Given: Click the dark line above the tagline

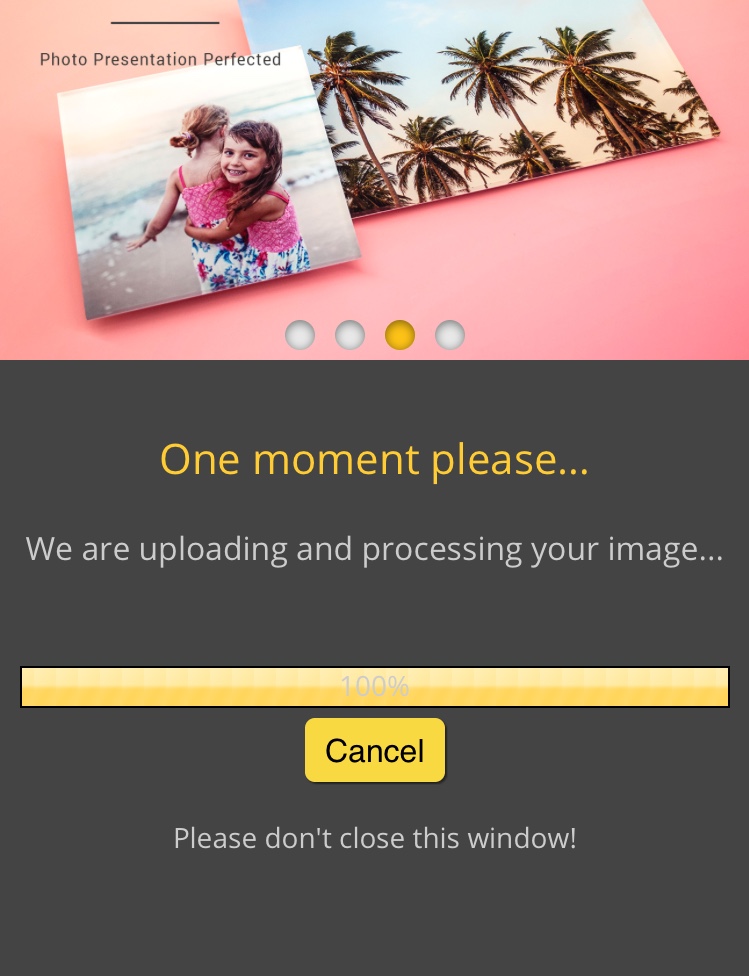Looking at the screenshot, I should pyautogui.click(x=165, y=23).
